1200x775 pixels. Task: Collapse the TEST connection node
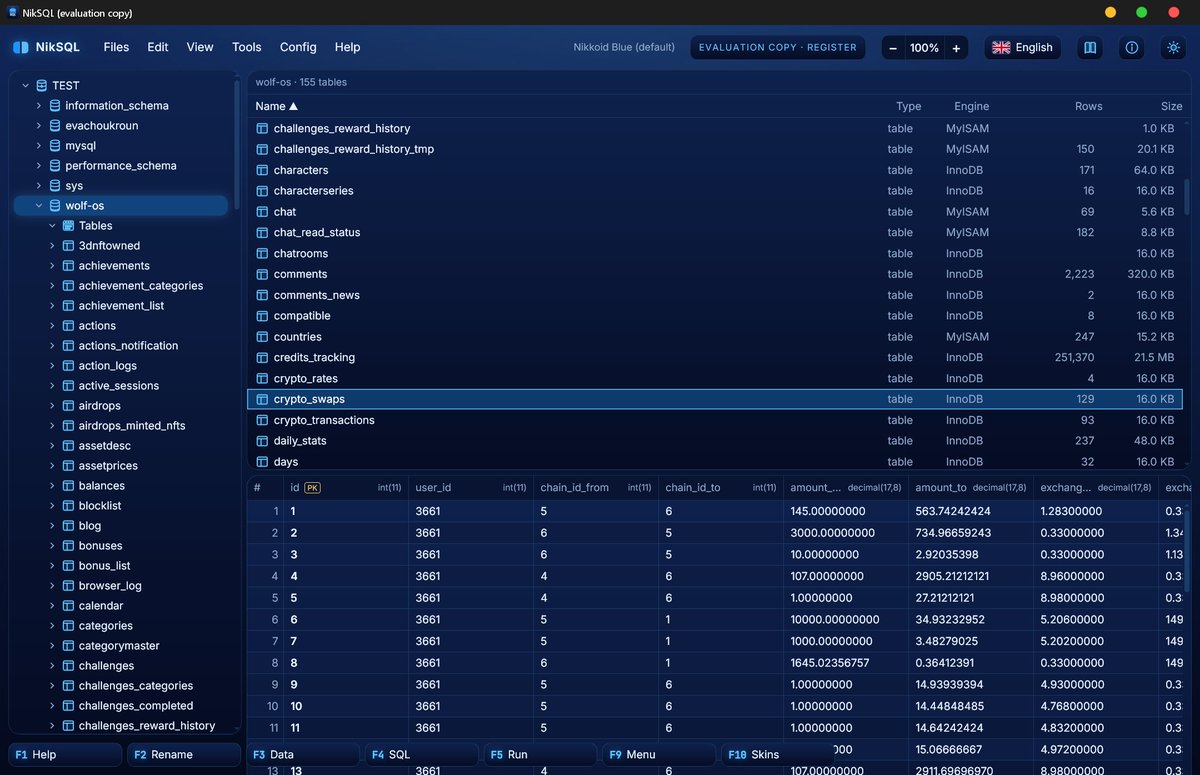pos(26,86)
